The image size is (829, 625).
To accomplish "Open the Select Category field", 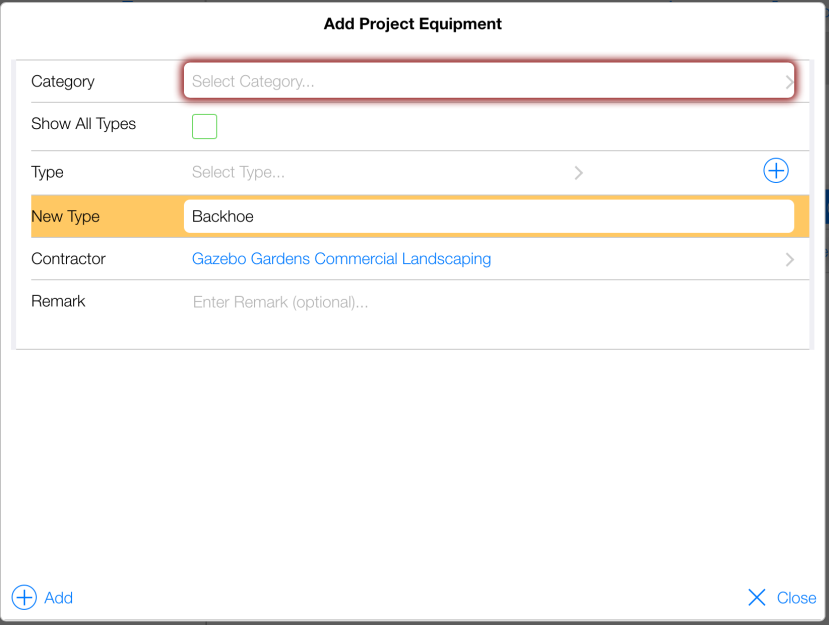I will tap(480, 81).
